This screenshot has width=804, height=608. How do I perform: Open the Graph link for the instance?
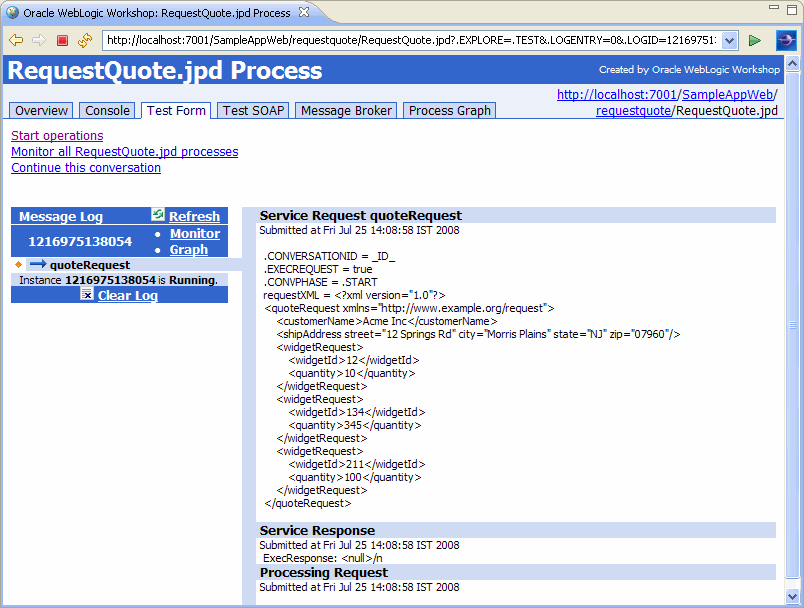pyautogui.click(x=189, y=250)
